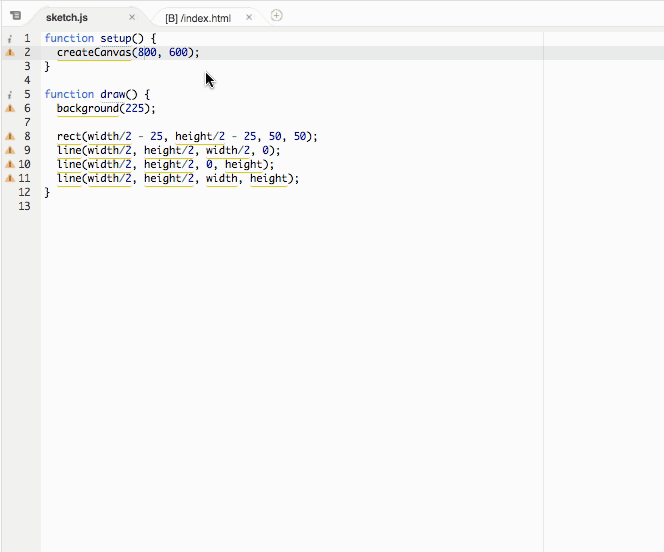The width and height of the screenshot is (664, 552).
Task: Click the closing brace on line 3
Action: (x=47, y=66)
